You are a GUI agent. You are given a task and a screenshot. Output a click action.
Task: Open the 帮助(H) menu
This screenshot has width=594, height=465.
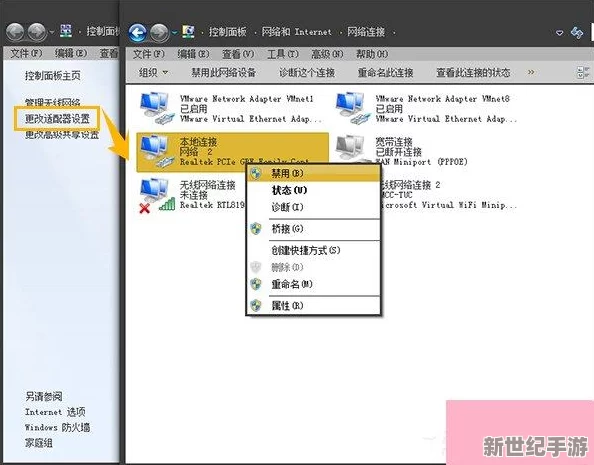coord(372,54)
